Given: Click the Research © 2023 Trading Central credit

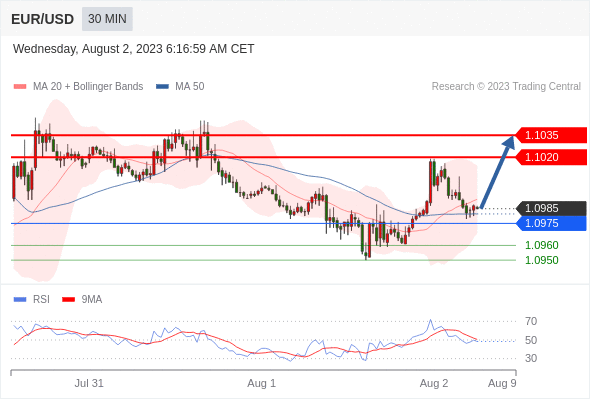Looking at the screenshot, I should [506, 87].
